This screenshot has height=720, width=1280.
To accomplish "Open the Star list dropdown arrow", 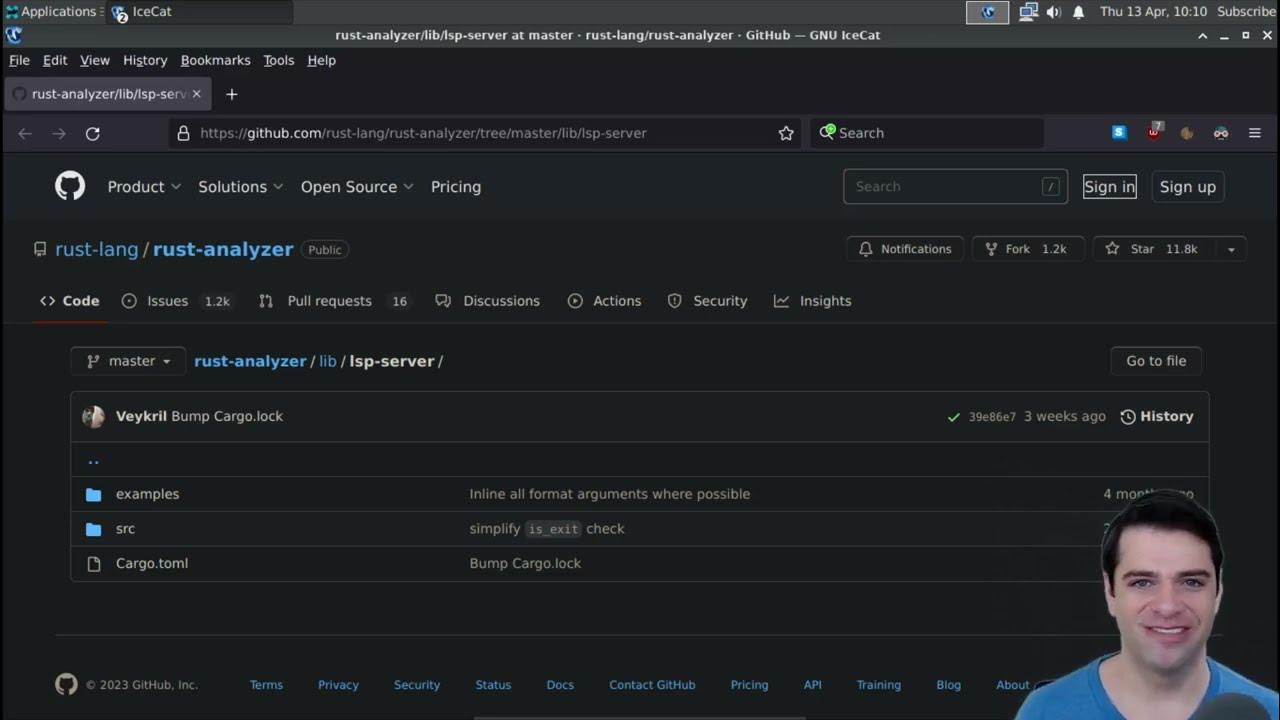I will [x=1231, y=249].
